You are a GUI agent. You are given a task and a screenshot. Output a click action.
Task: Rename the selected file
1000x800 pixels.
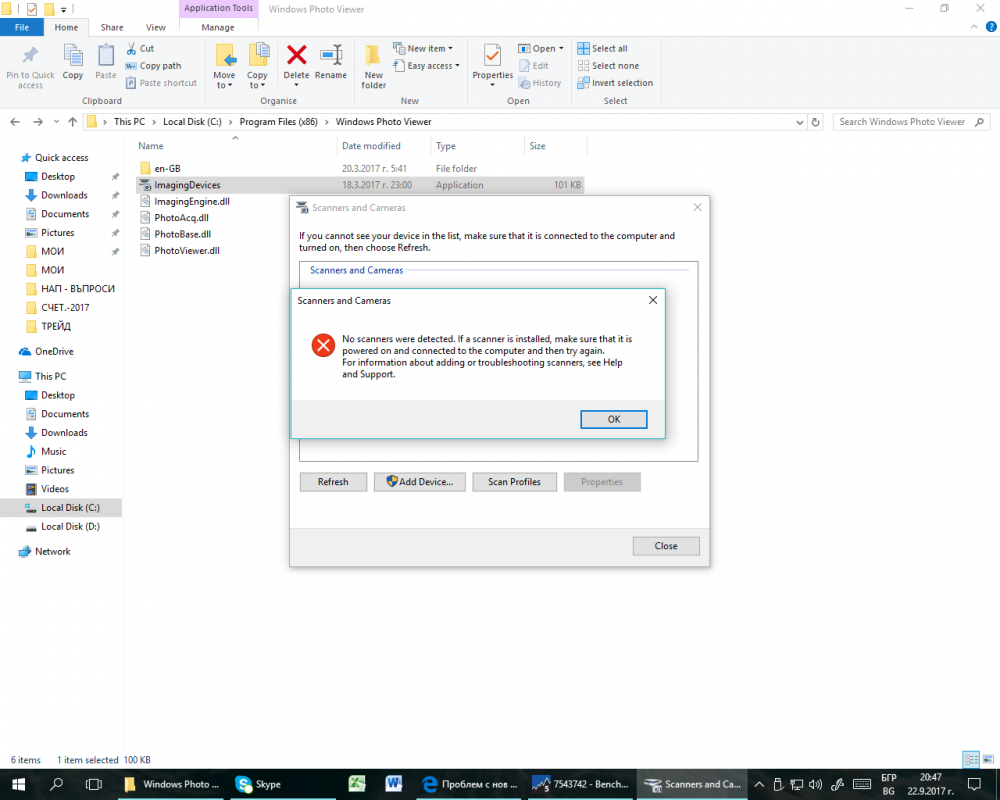(x=331, y=63)
